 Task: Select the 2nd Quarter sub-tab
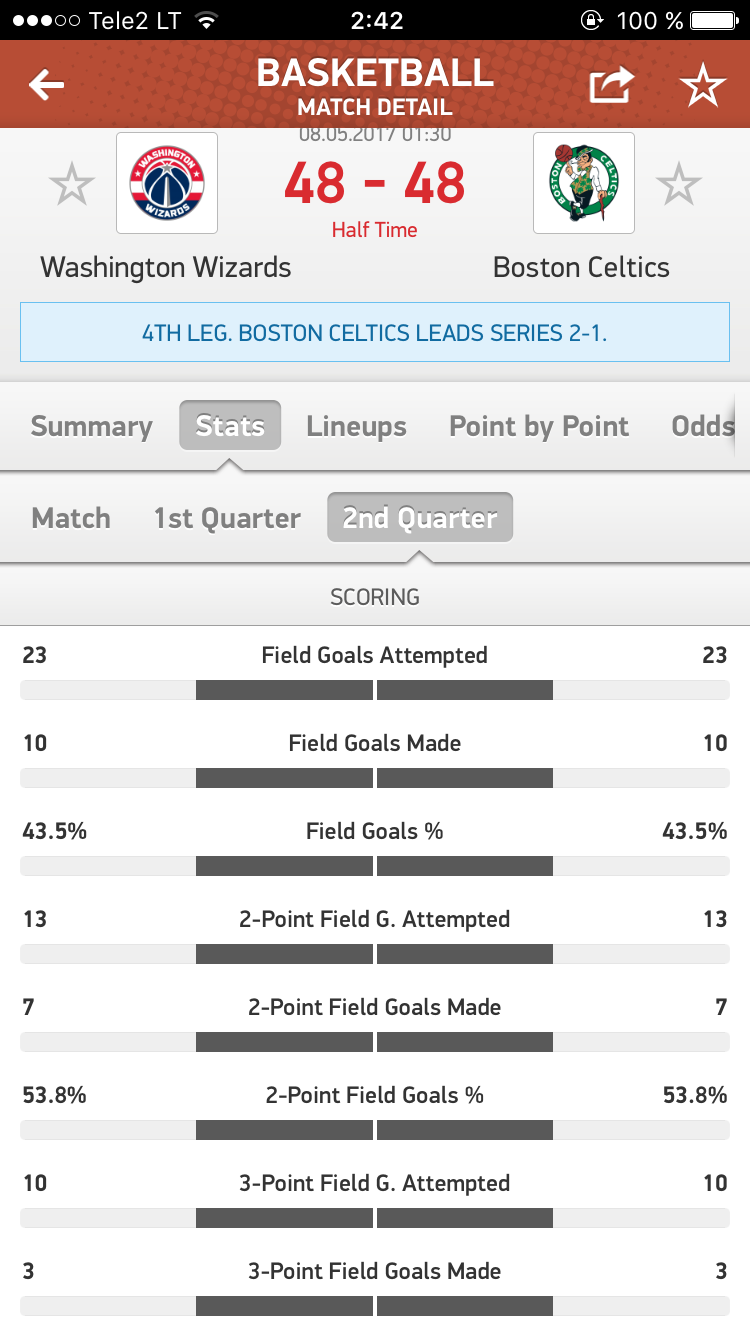pyautogui.click(x=420, y=518)
